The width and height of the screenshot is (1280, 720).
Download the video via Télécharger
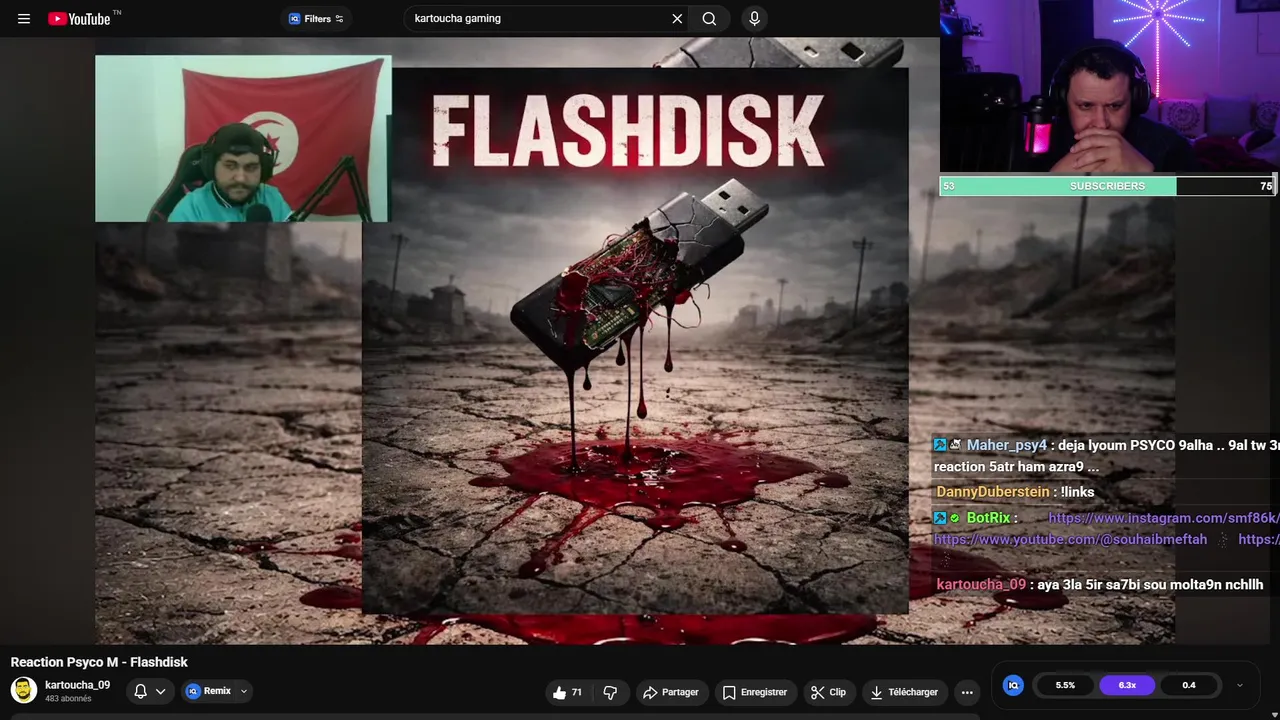[x=904, y=692]
